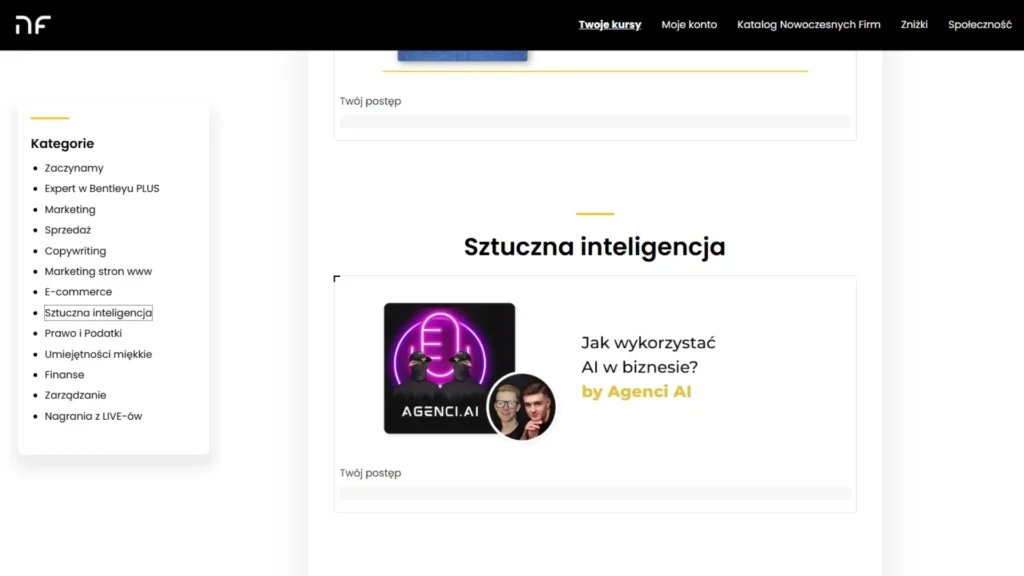This screenshot has width=1024, height=576.
Task: Click the two instructors' round photo
Action: coord(521,406)
